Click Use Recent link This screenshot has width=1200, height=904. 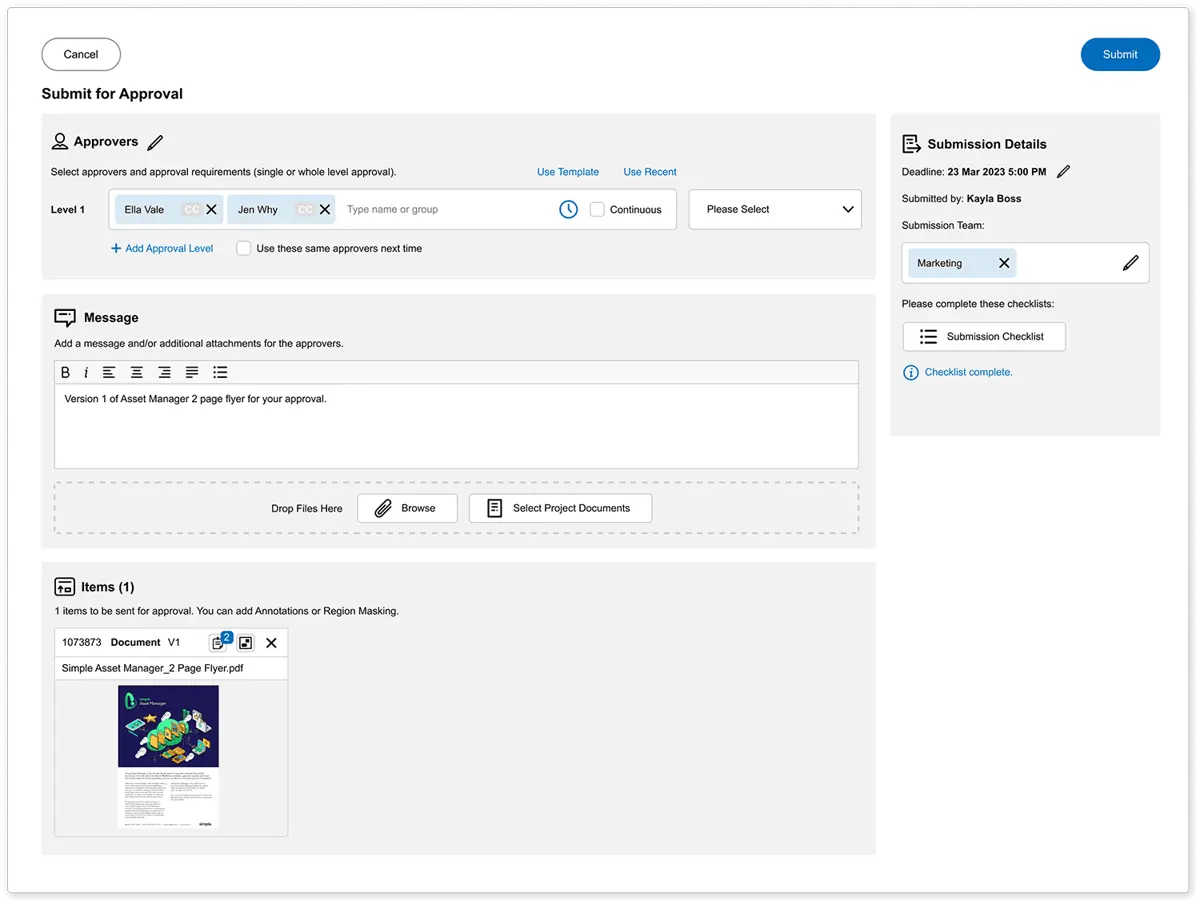(x=650, y=172)
